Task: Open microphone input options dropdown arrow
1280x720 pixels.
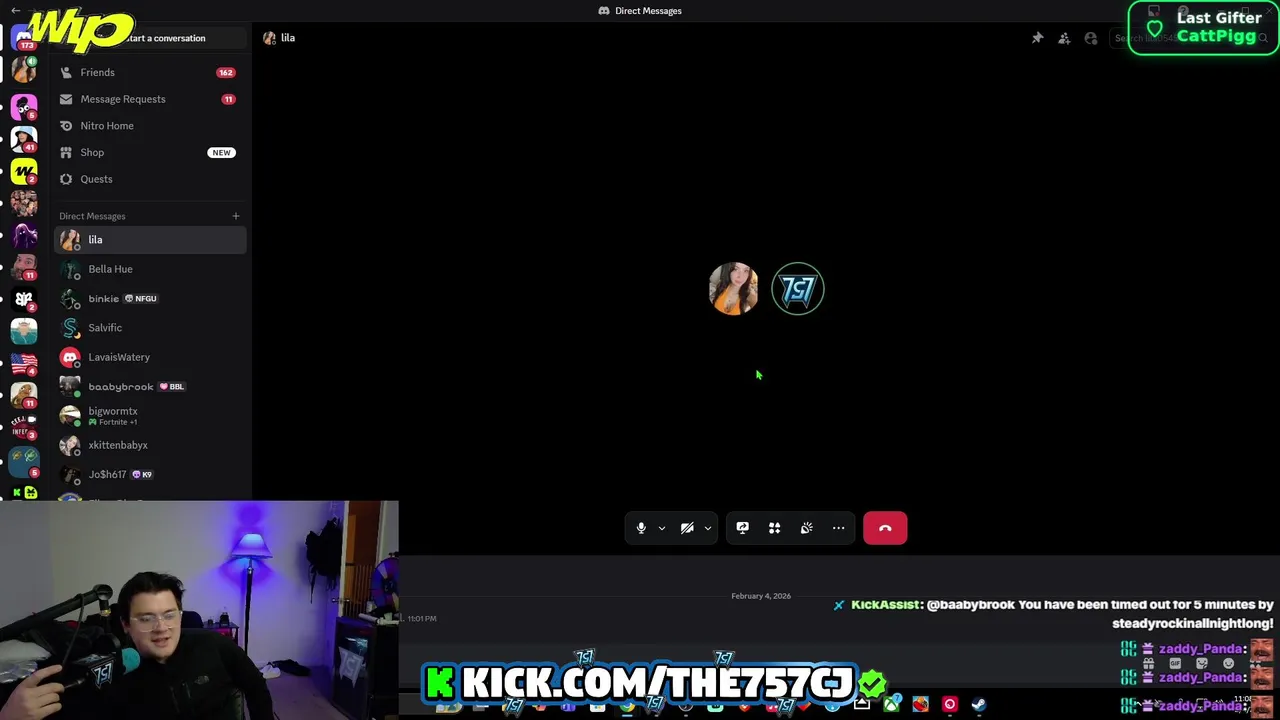Action: pos(661,528)
